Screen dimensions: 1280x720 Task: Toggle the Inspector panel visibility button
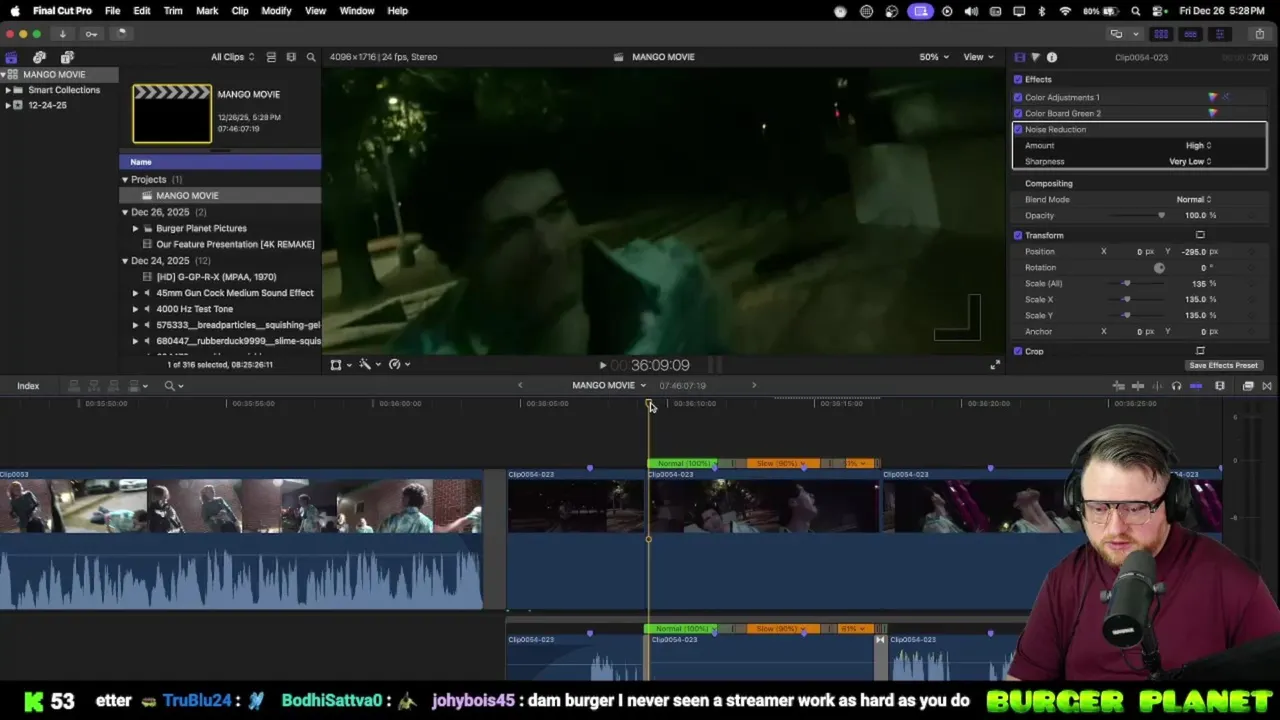1219,34
